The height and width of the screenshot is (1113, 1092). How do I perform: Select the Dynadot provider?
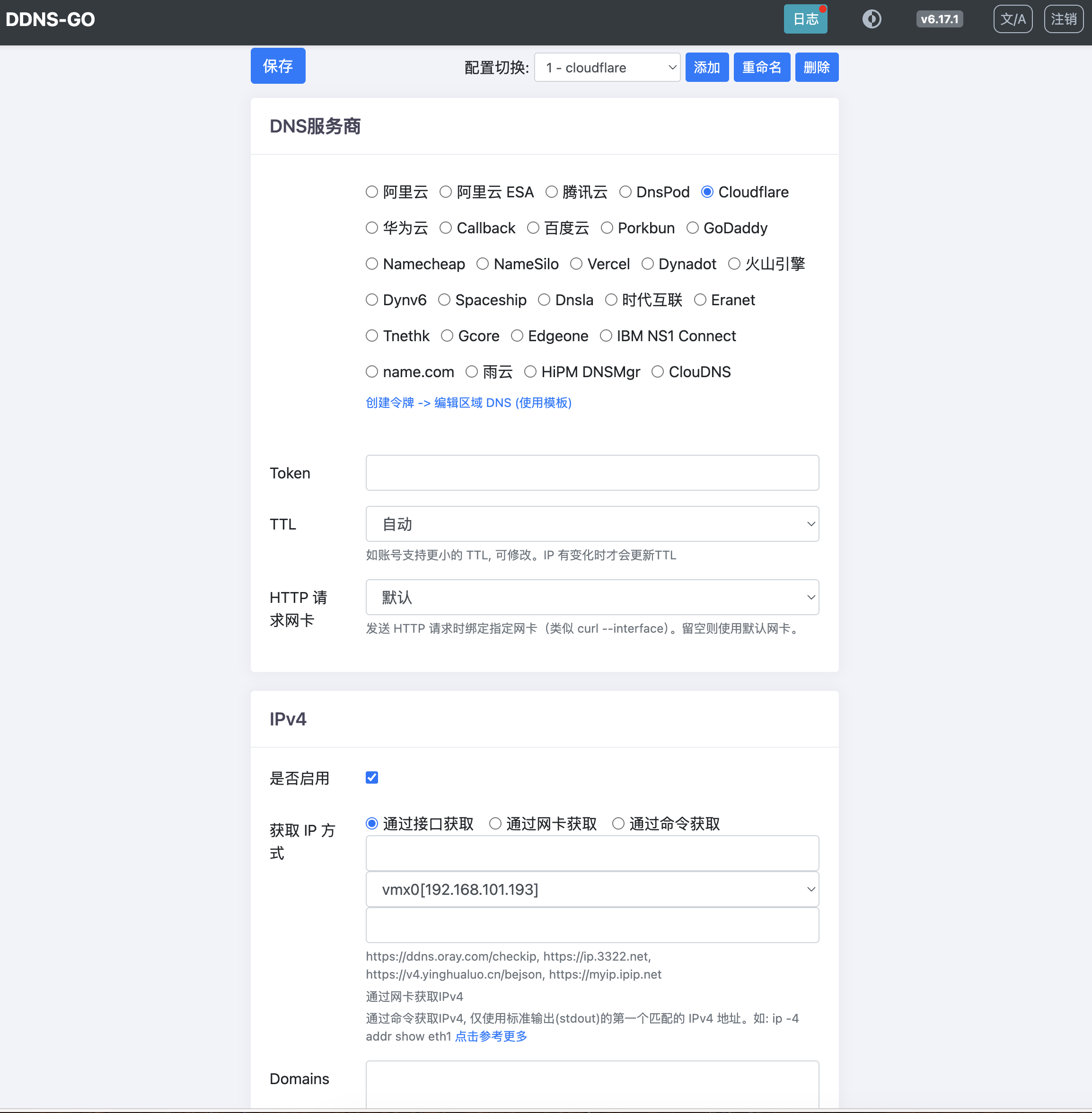pyautogui.click(x=648, y=264)
